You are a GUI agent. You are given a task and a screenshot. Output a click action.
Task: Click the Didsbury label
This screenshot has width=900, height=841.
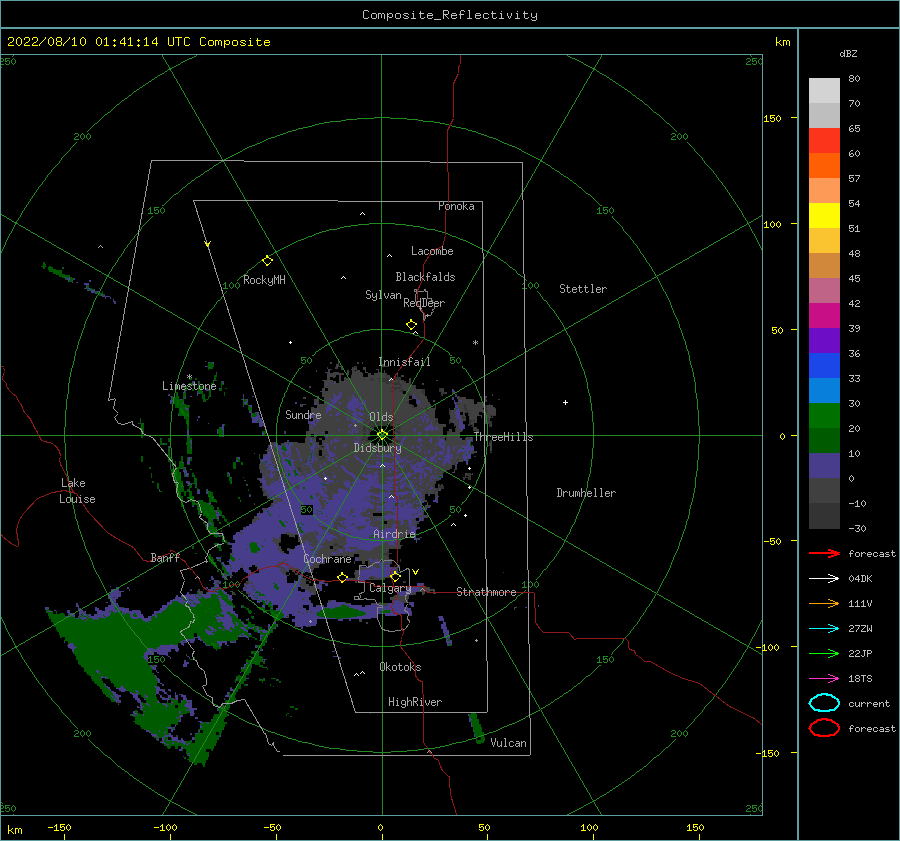tap(378, 448)
